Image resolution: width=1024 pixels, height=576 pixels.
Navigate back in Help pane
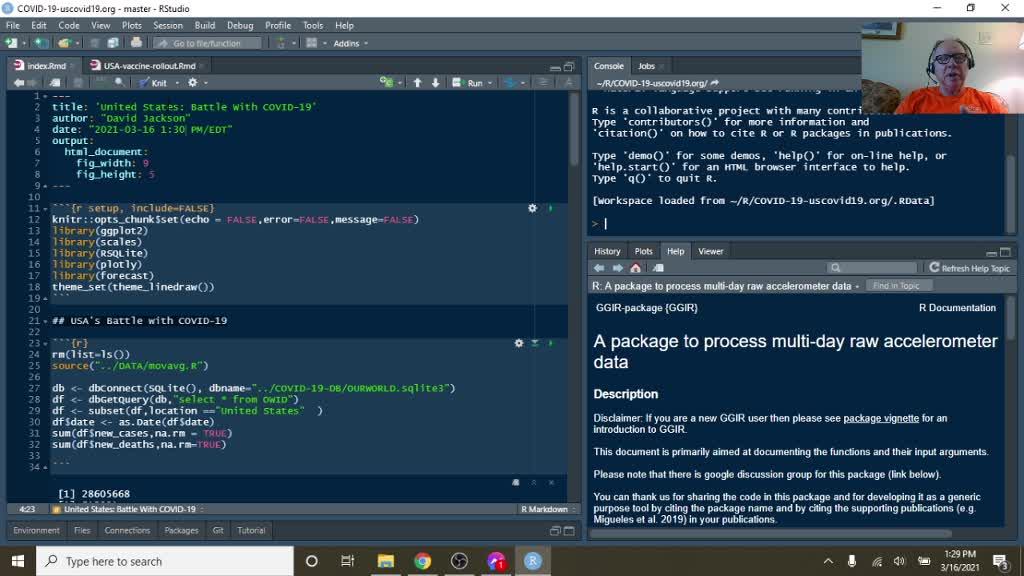point(599,268)
